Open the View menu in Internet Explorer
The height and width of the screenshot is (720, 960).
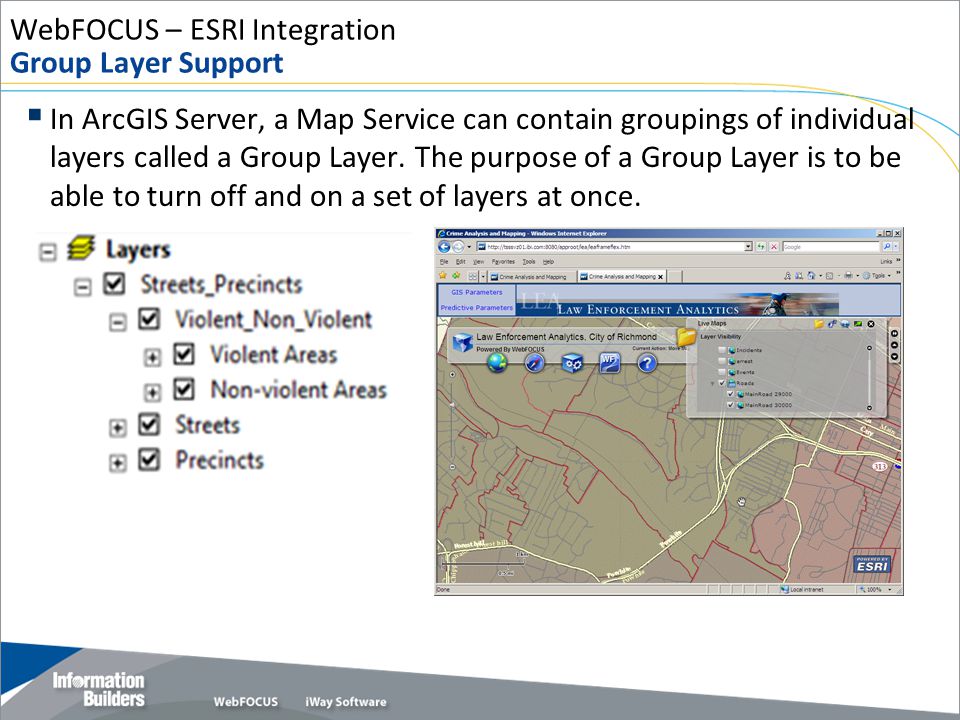478,261
